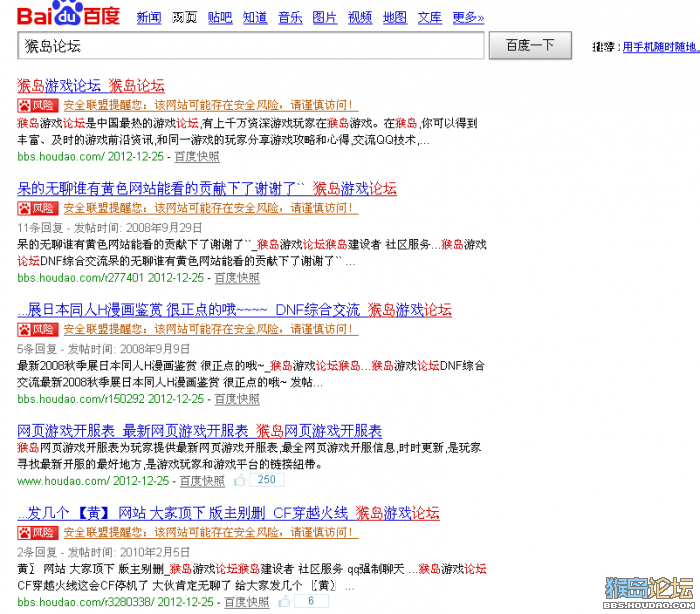This screenshot has width=700, height=614.
Task: Open the 地图 maps tab
Action: 395,18
